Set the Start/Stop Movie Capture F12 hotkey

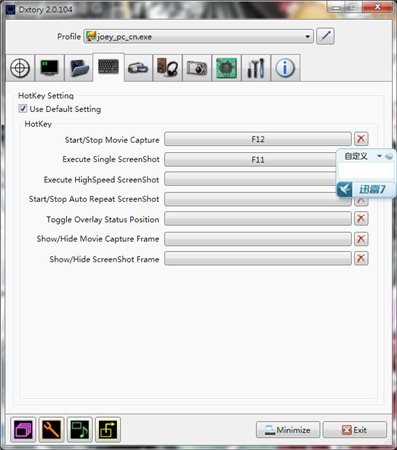click(x=258, y=139)
